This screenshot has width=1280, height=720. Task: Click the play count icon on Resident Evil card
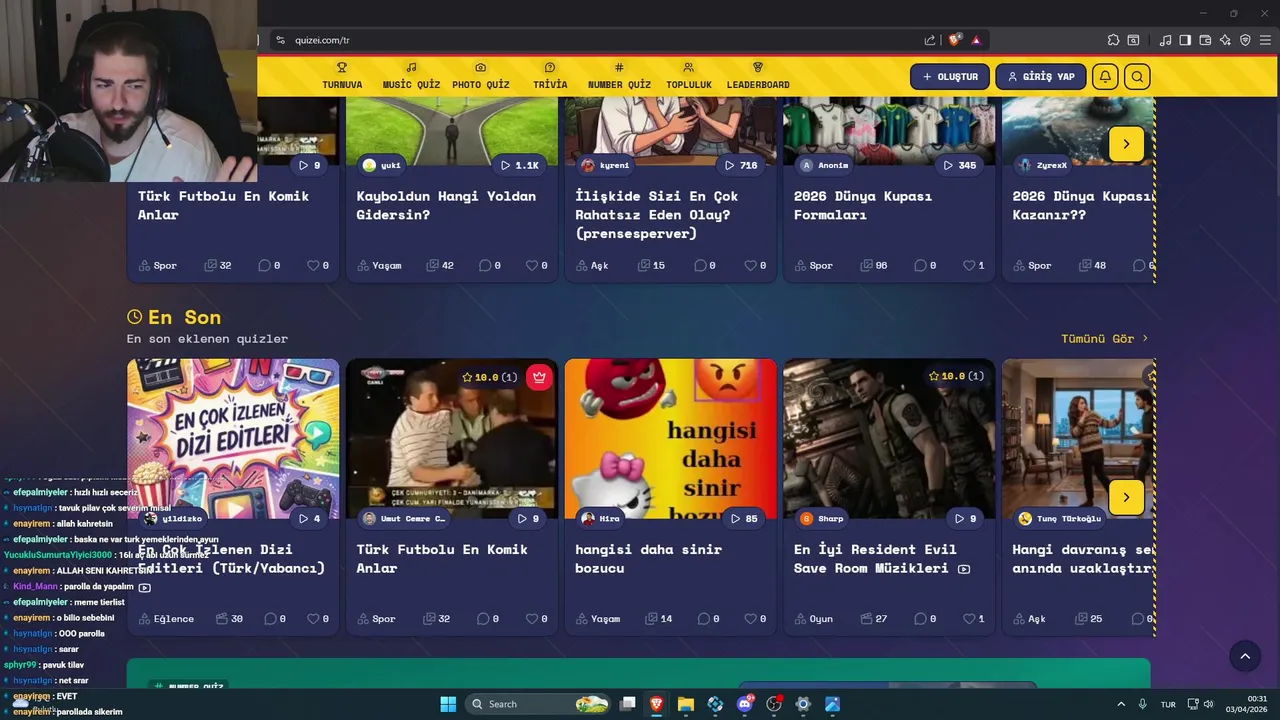[x=959, y=518]
